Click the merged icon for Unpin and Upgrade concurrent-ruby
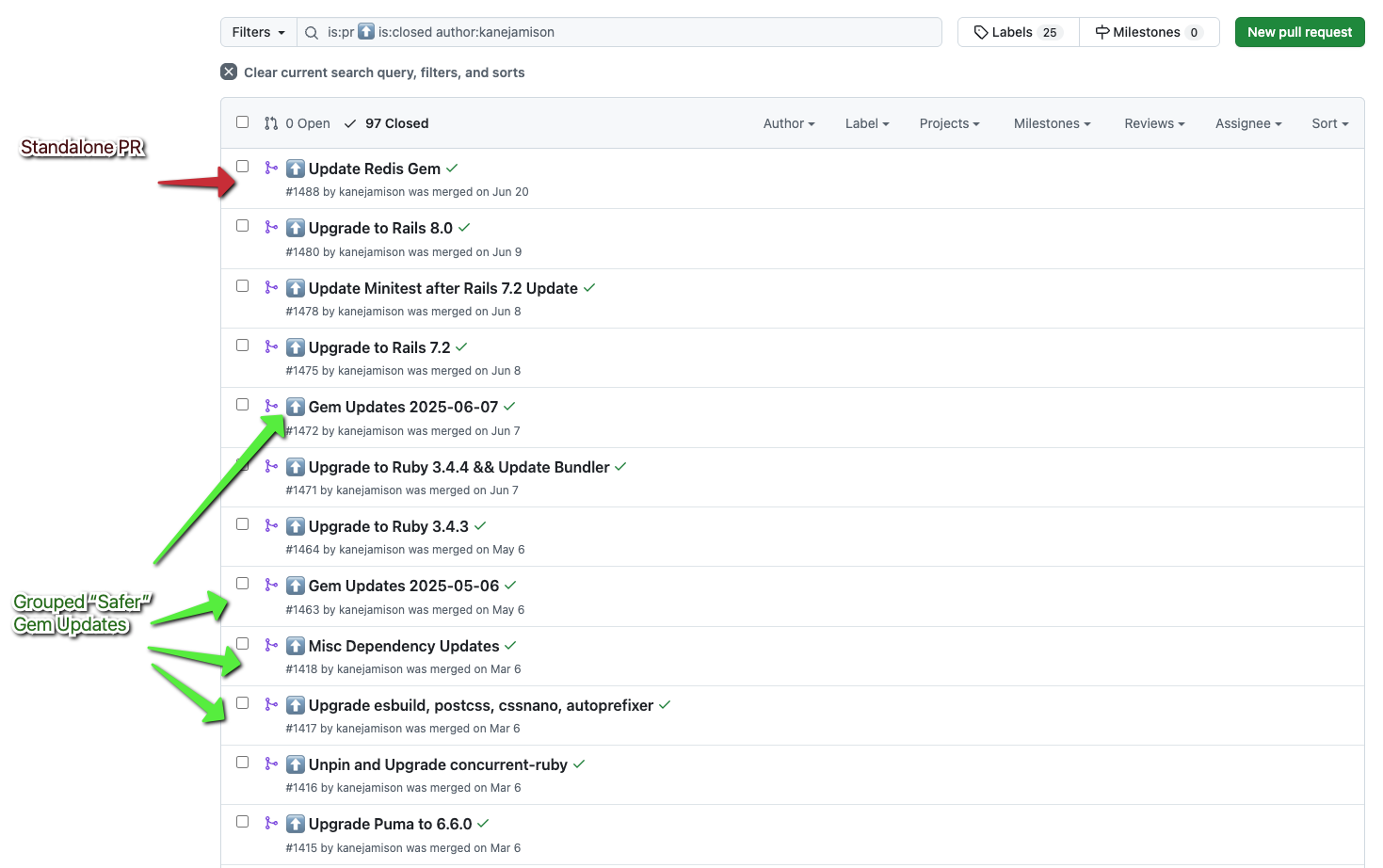This screenshot has height=868, width=1383. tap(271, 764)
